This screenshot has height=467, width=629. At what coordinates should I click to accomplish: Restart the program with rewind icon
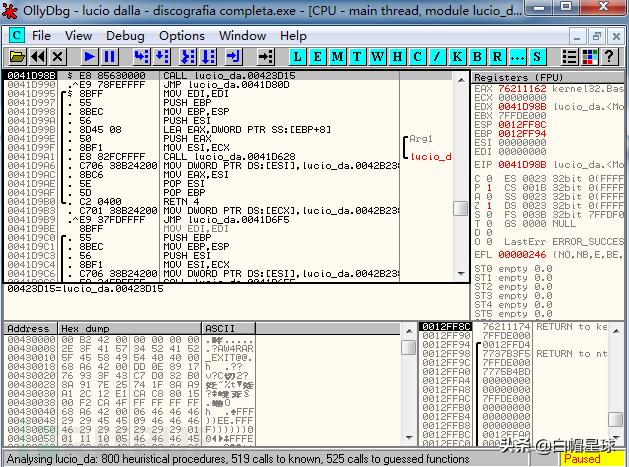click(37, 57)
